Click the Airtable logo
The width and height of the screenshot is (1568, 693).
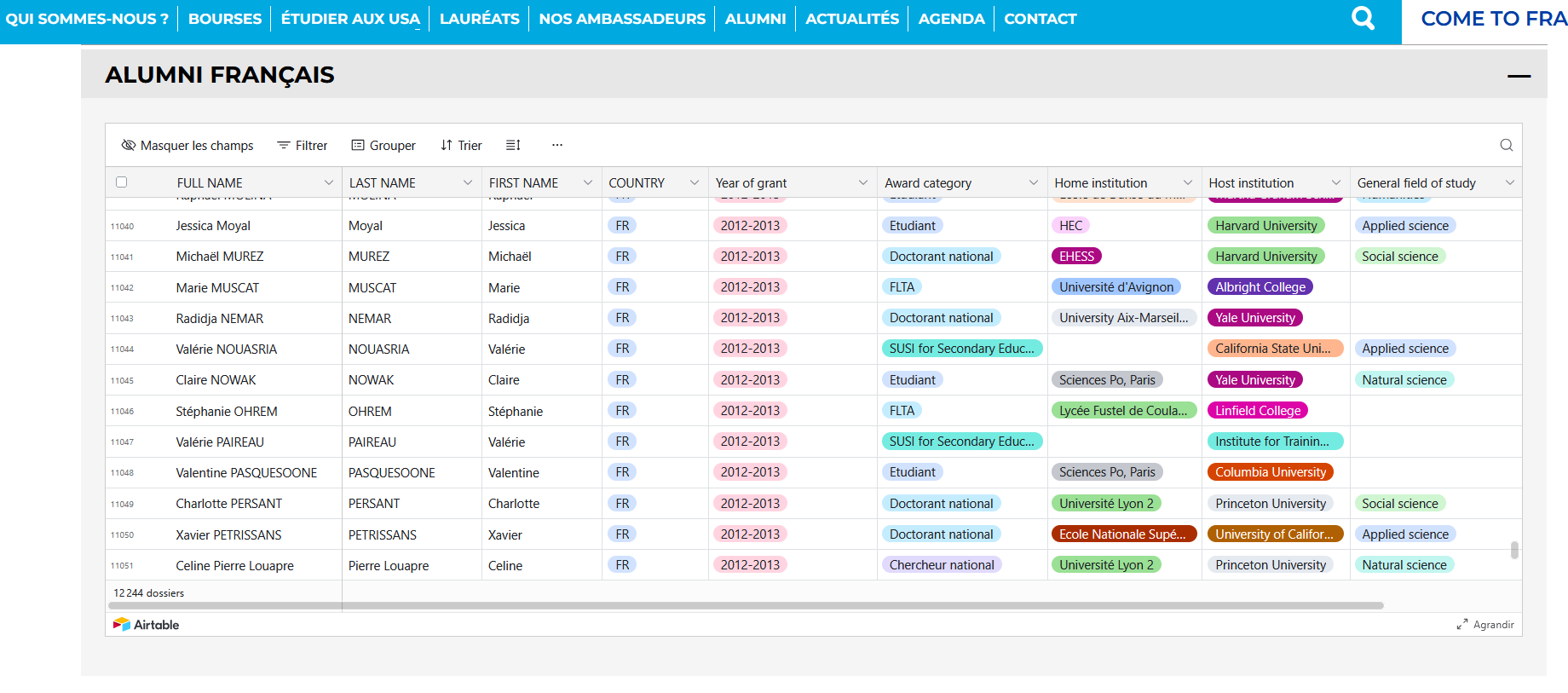pos(147,625)
